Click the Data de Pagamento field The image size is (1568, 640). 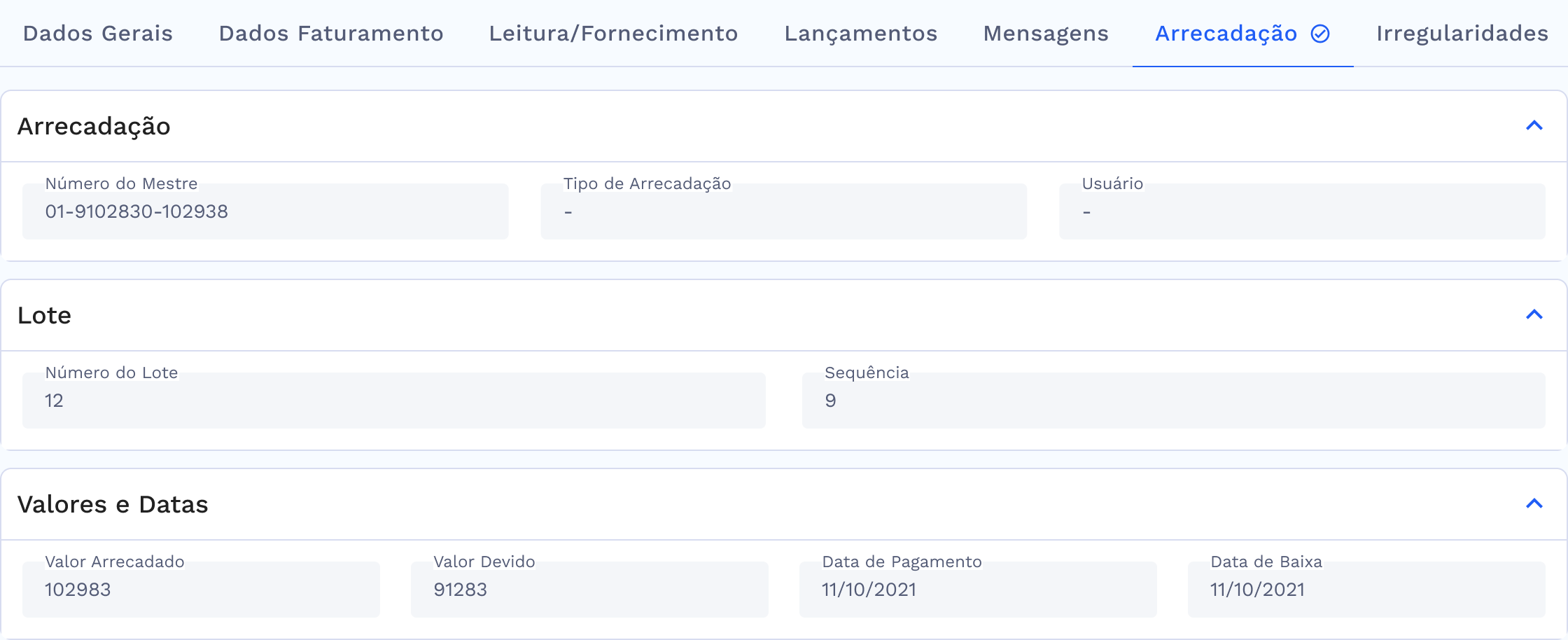click(978, 590)
